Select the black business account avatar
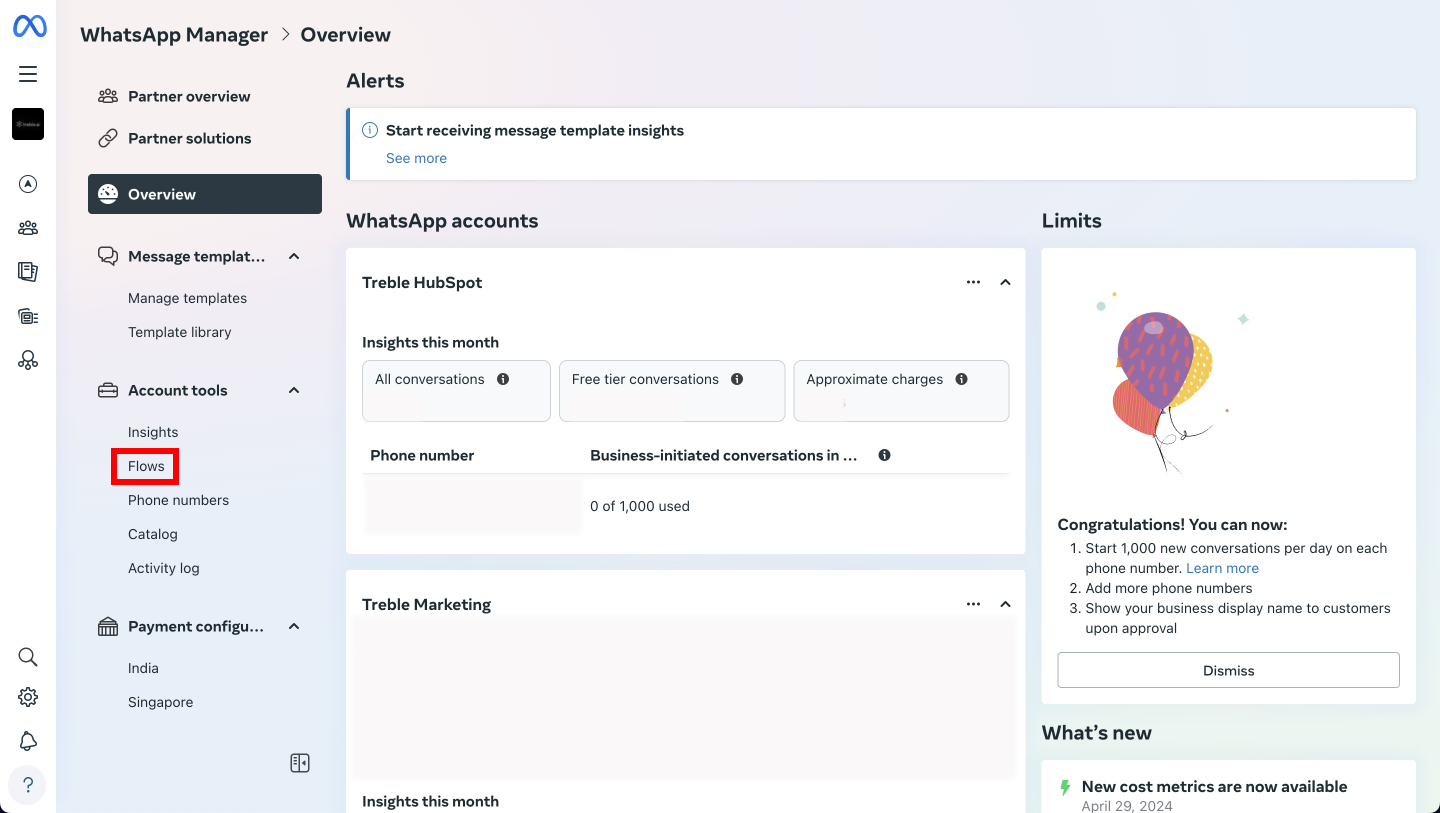Image resolution: width=1440 pixels, height=813 pixels. (28, 124)
